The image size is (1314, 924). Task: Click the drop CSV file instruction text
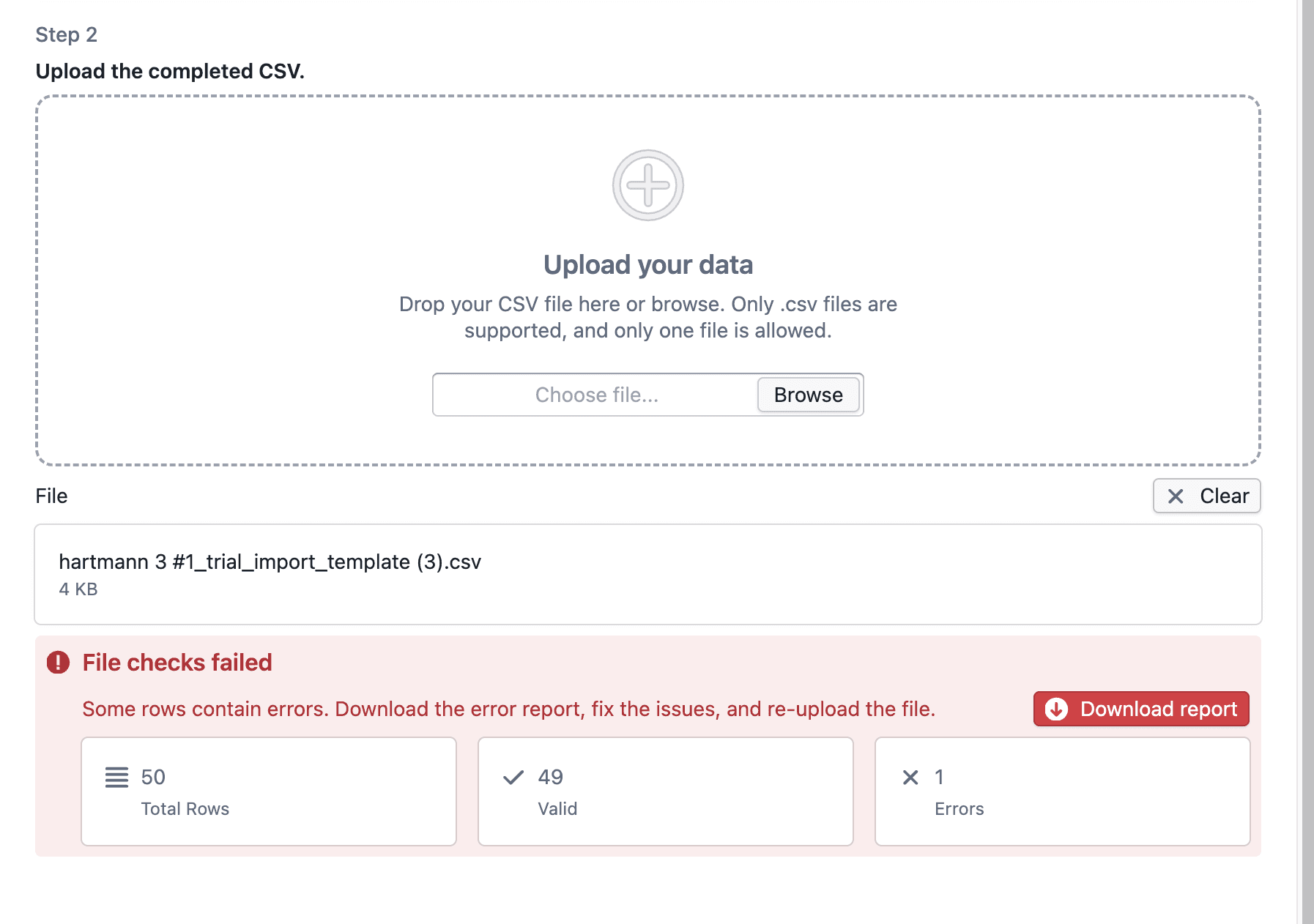click(x=647, y=317)
